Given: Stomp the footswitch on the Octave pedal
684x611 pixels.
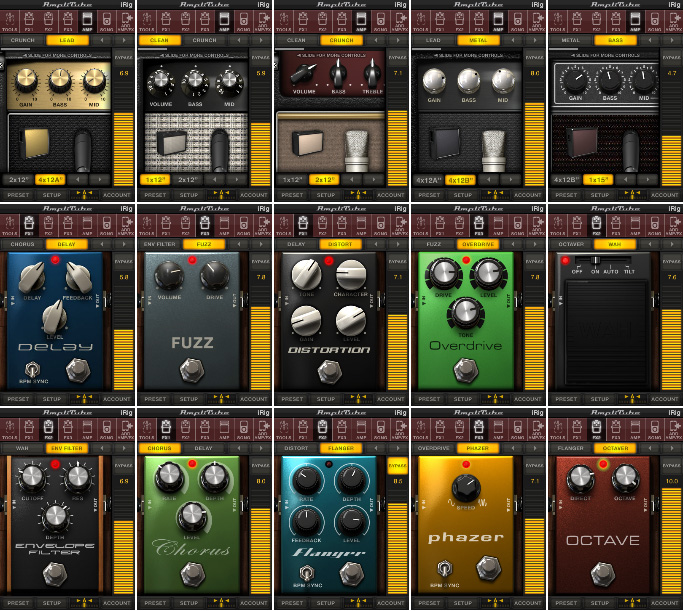Looking at the screenshot, I should [603, 573].
